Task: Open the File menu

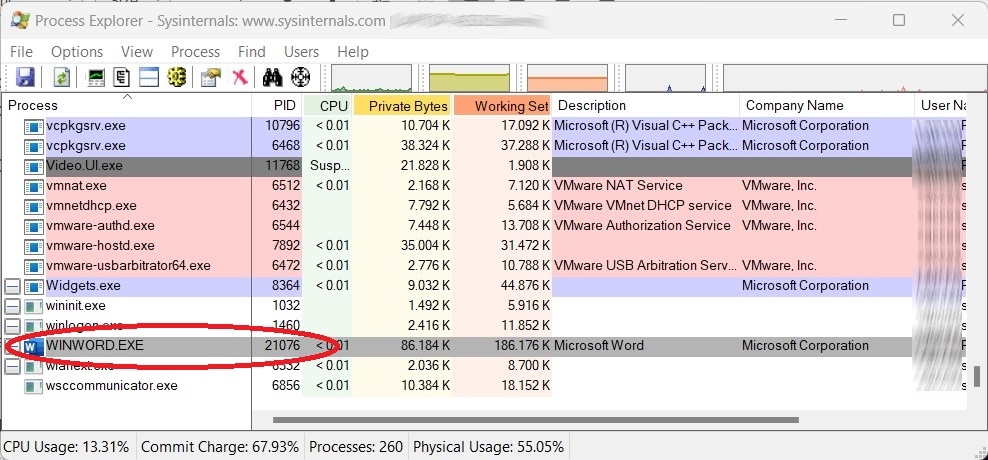Action: [21, 52]
